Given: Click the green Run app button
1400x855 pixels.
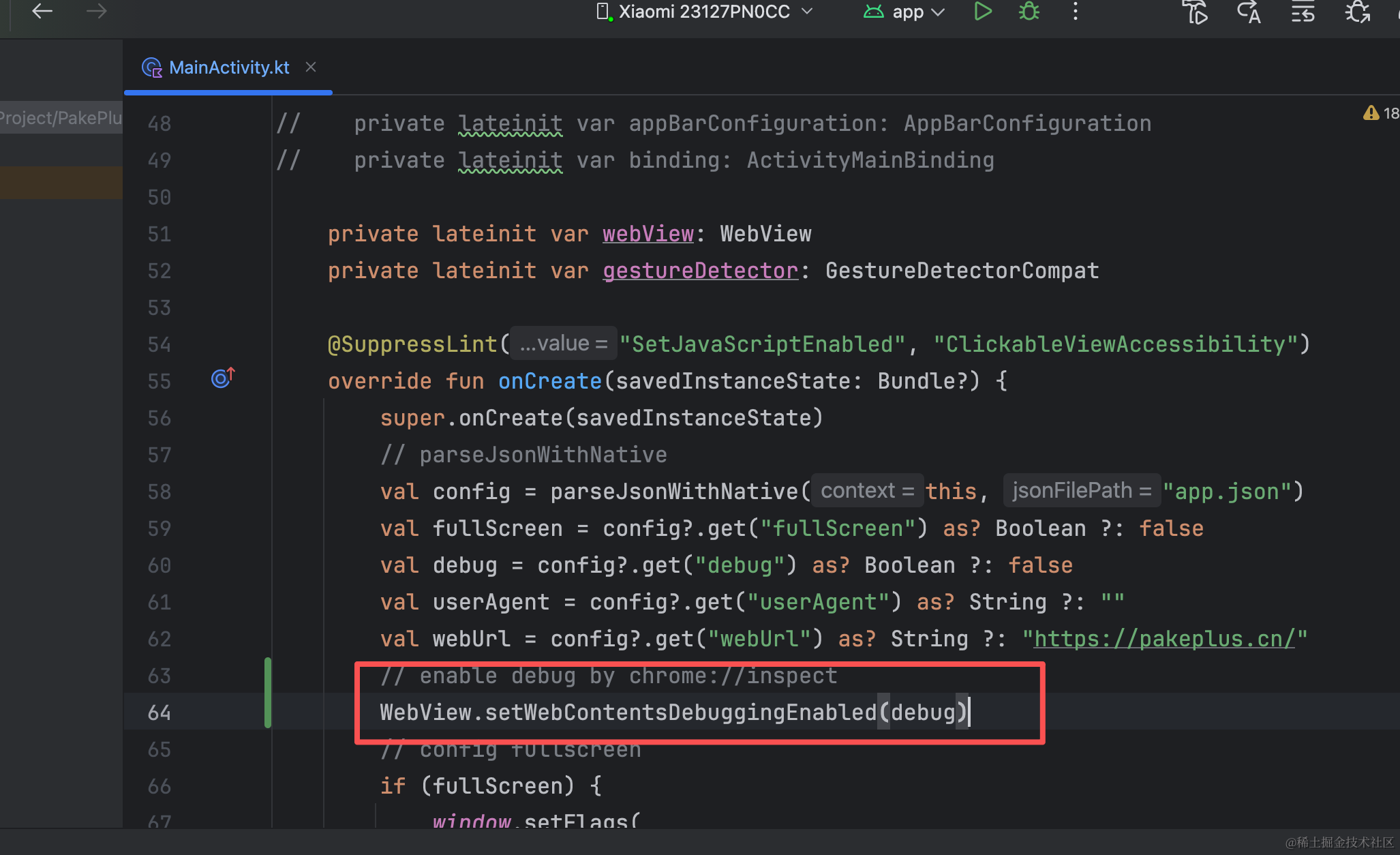Looking at the screenshot, I should click(x=982, y=12).
